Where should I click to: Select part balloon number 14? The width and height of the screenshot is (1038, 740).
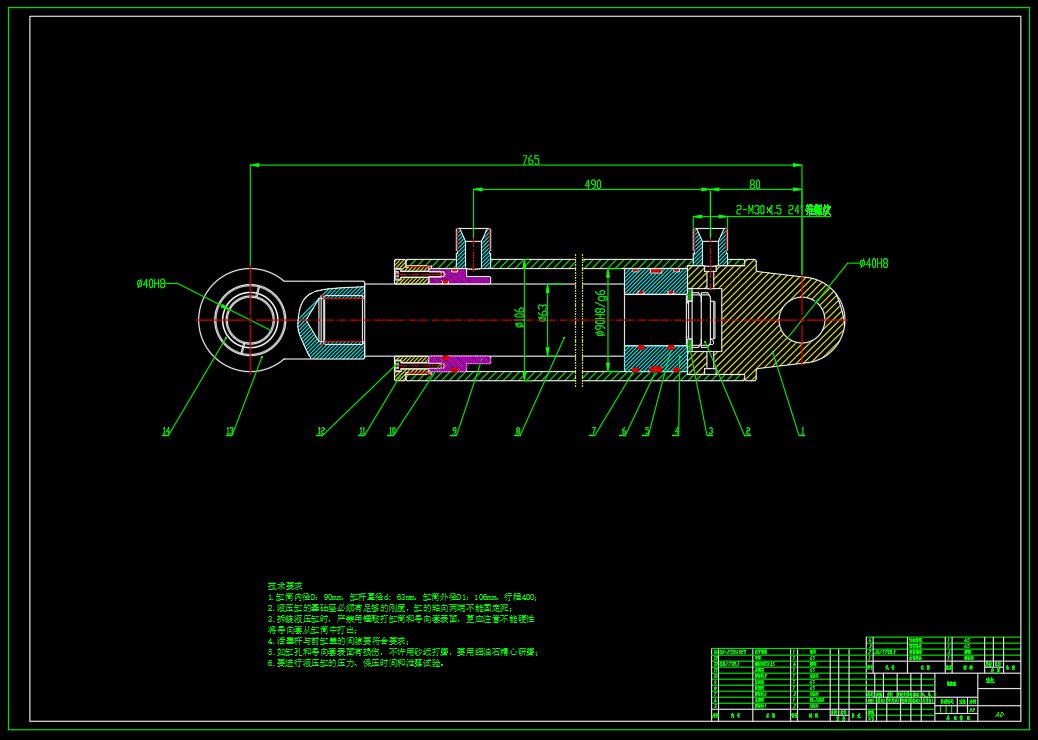coord(166,432)
